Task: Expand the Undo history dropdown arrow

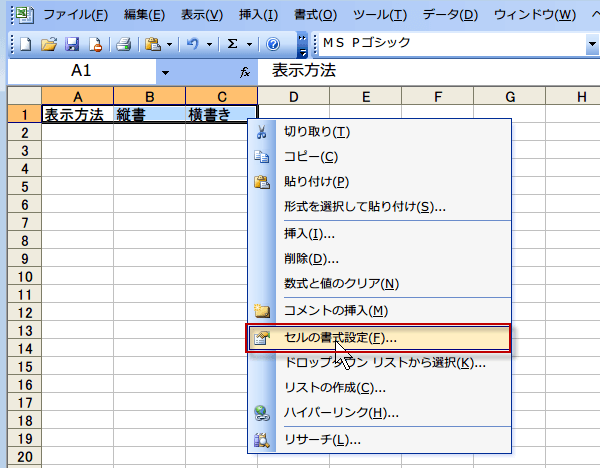Action: point(209,45)
